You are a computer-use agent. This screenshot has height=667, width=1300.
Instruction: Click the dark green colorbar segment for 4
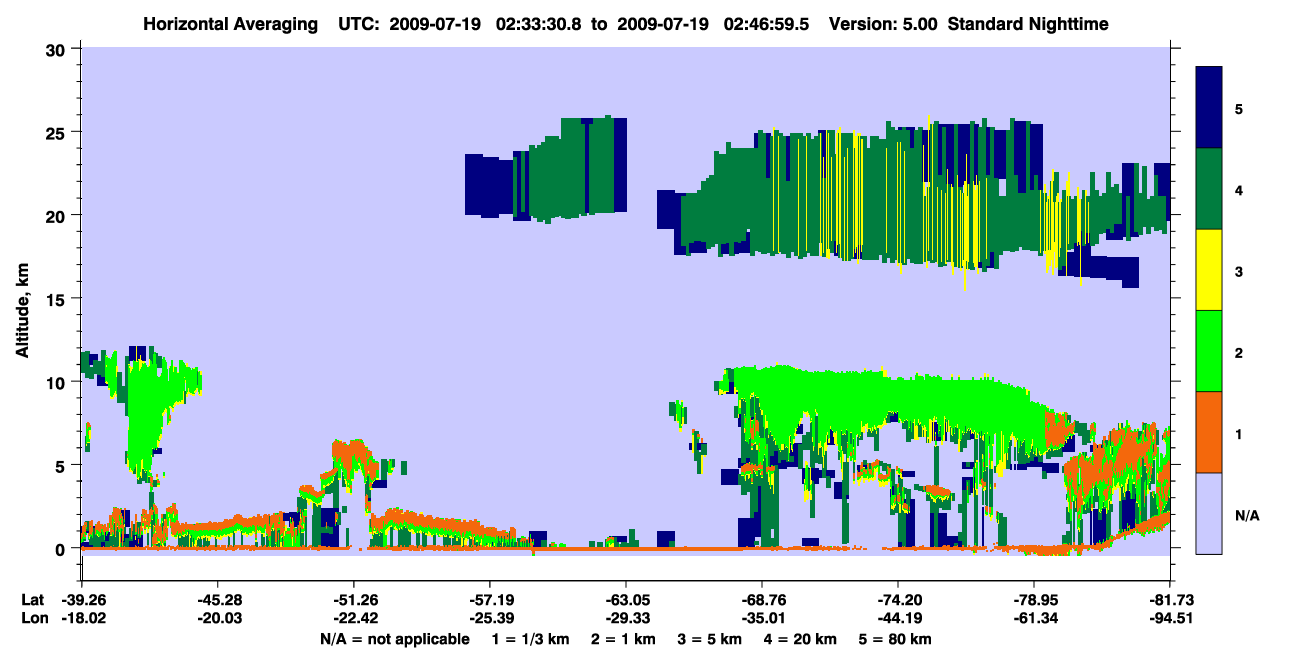1209,189
